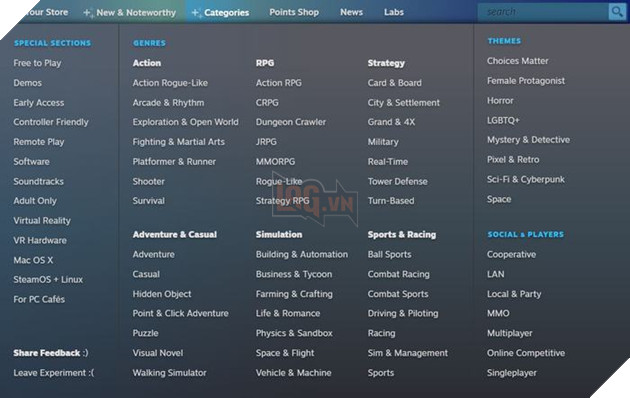
Task: Browse Online Competitive games
Action: click(x=526, y=353)
